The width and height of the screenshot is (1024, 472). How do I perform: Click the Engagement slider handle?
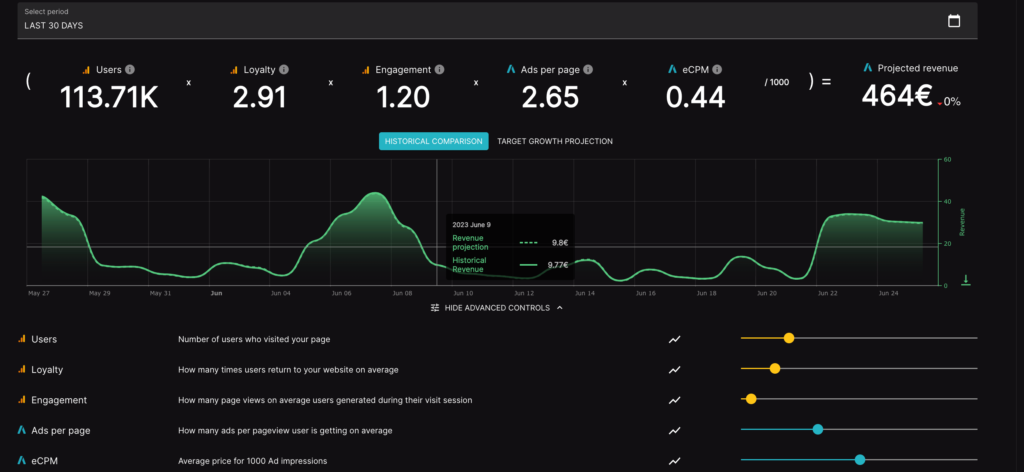tap(751, 399)
